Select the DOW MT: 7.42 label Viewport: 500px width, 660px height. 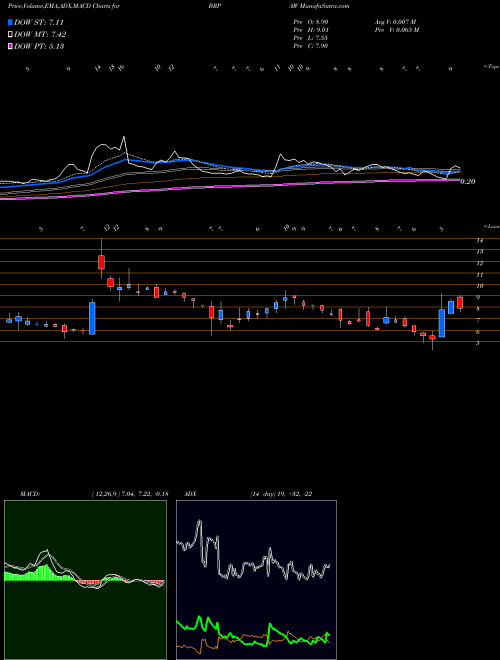pos(40,35)
